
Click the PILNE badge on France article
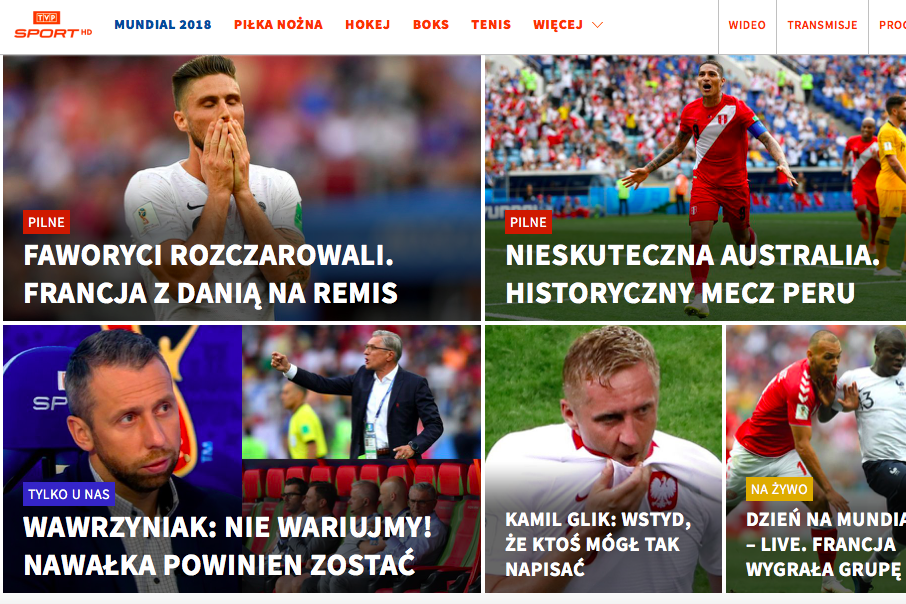[46, 222]
